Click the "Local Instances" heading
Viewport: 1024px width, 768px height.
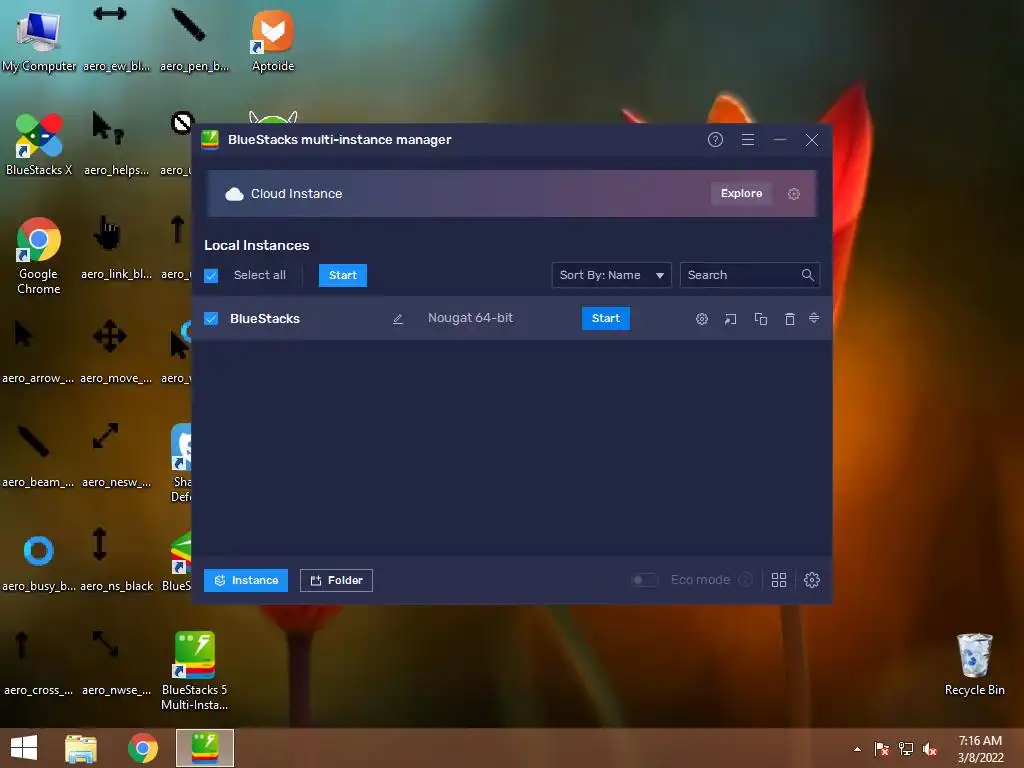point(257,246)
